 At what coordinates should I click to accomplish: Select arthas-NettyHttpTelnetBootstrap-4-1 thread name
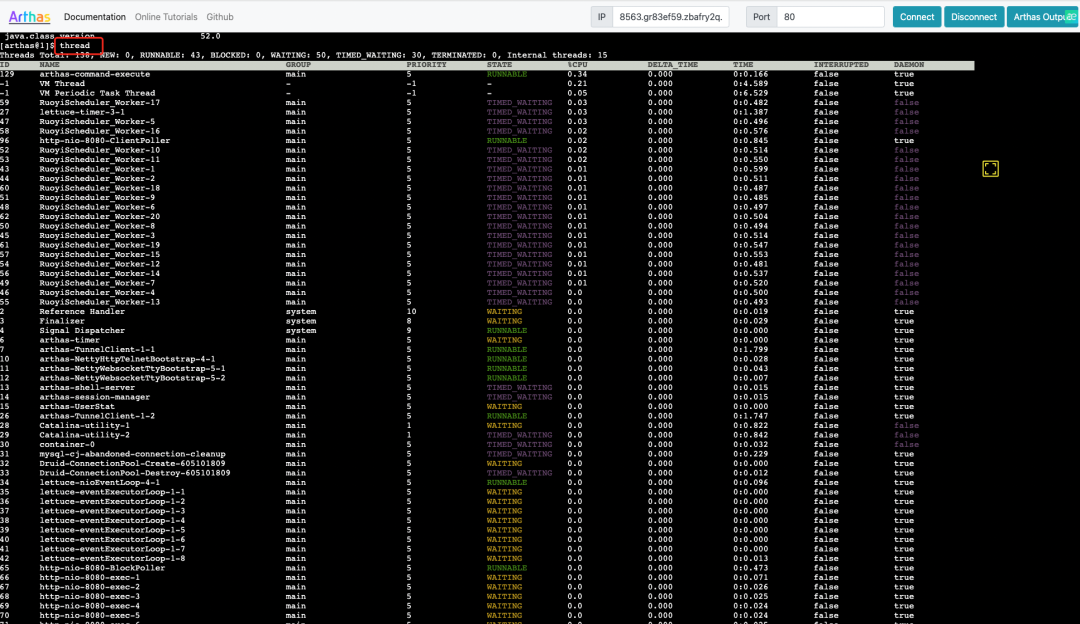click(127, 360)
